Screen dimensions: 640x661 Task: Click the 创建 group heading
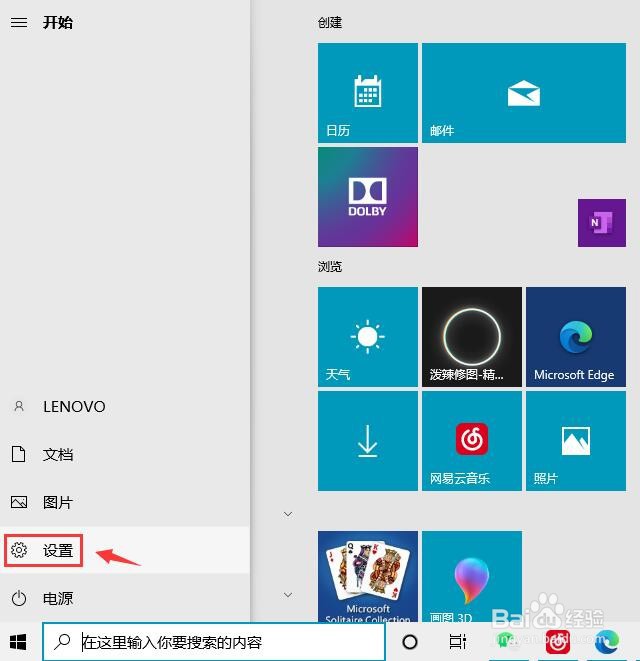point(330,22)
